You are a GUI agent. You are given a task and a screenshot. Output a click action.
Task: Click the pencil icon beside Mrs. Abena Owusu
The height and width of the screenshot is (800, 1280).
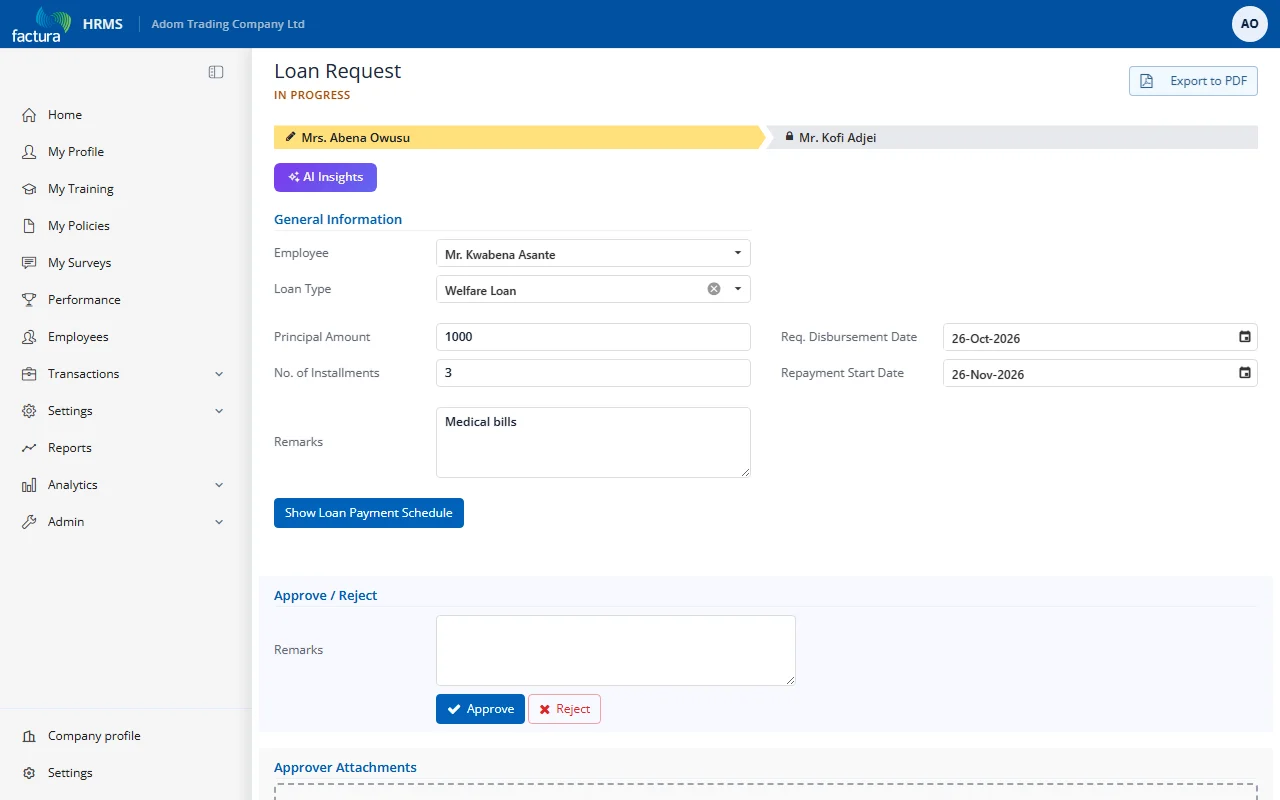pos(291,137)
